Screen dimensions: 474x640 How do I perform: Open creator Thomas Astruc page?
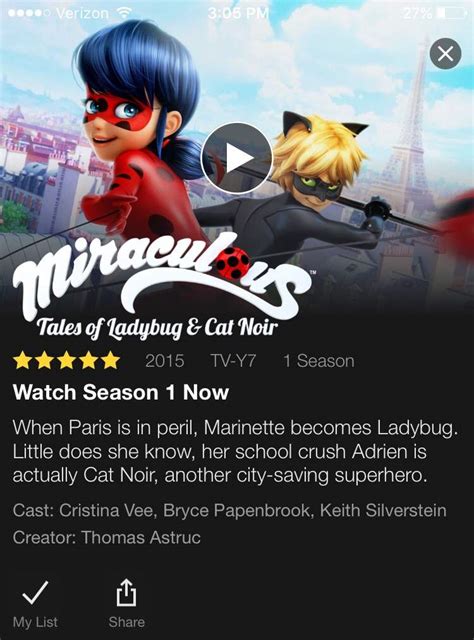[141, 538]
